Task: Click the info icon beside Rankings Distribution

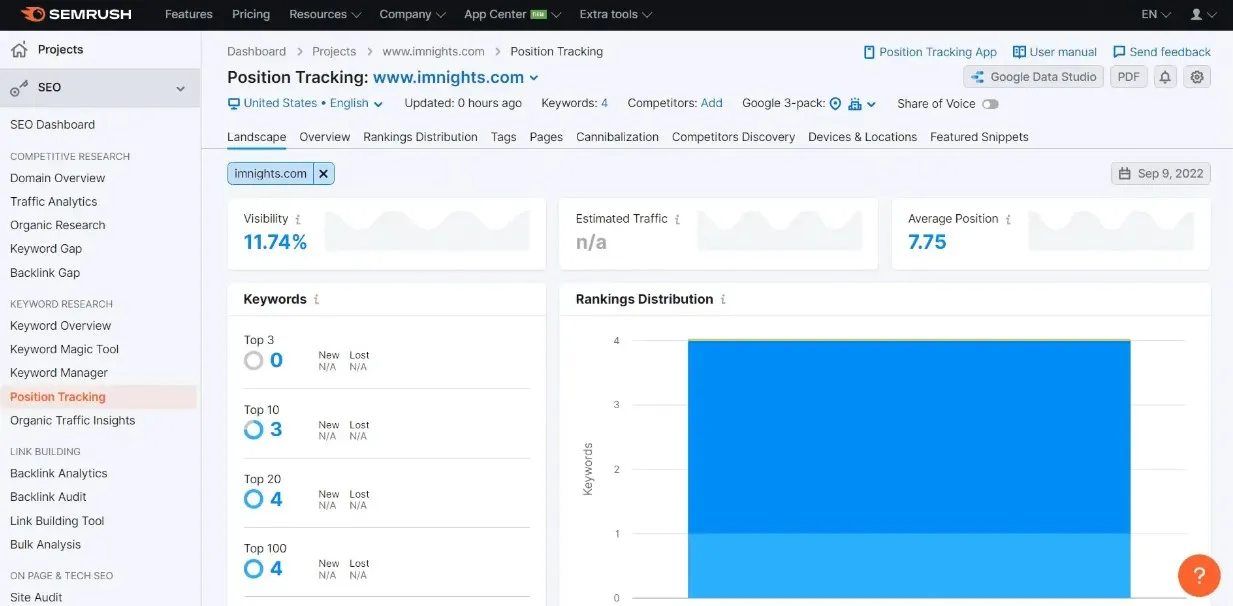Action: 723,299
